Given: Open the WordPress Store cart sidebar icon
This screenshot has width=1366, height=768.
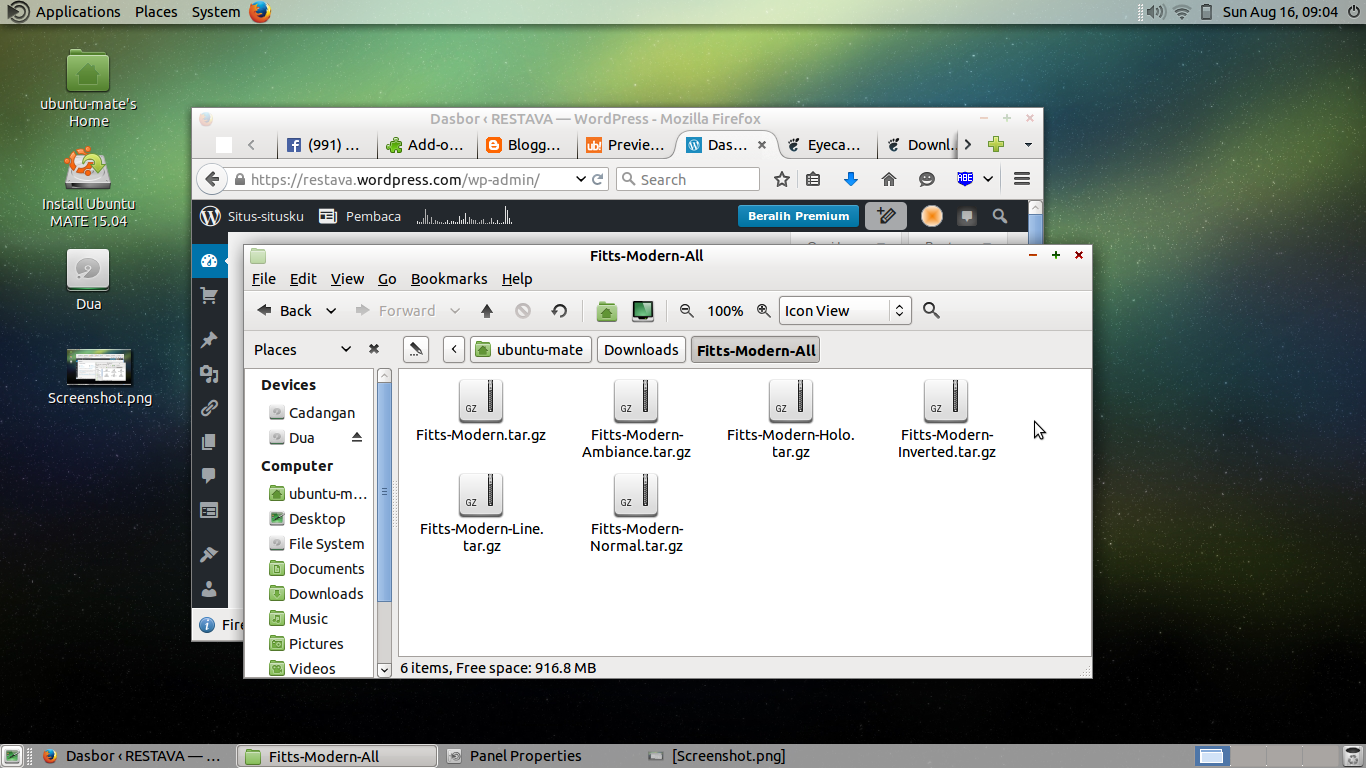Looking at the screenshot, I should click(x=209, y=296).
